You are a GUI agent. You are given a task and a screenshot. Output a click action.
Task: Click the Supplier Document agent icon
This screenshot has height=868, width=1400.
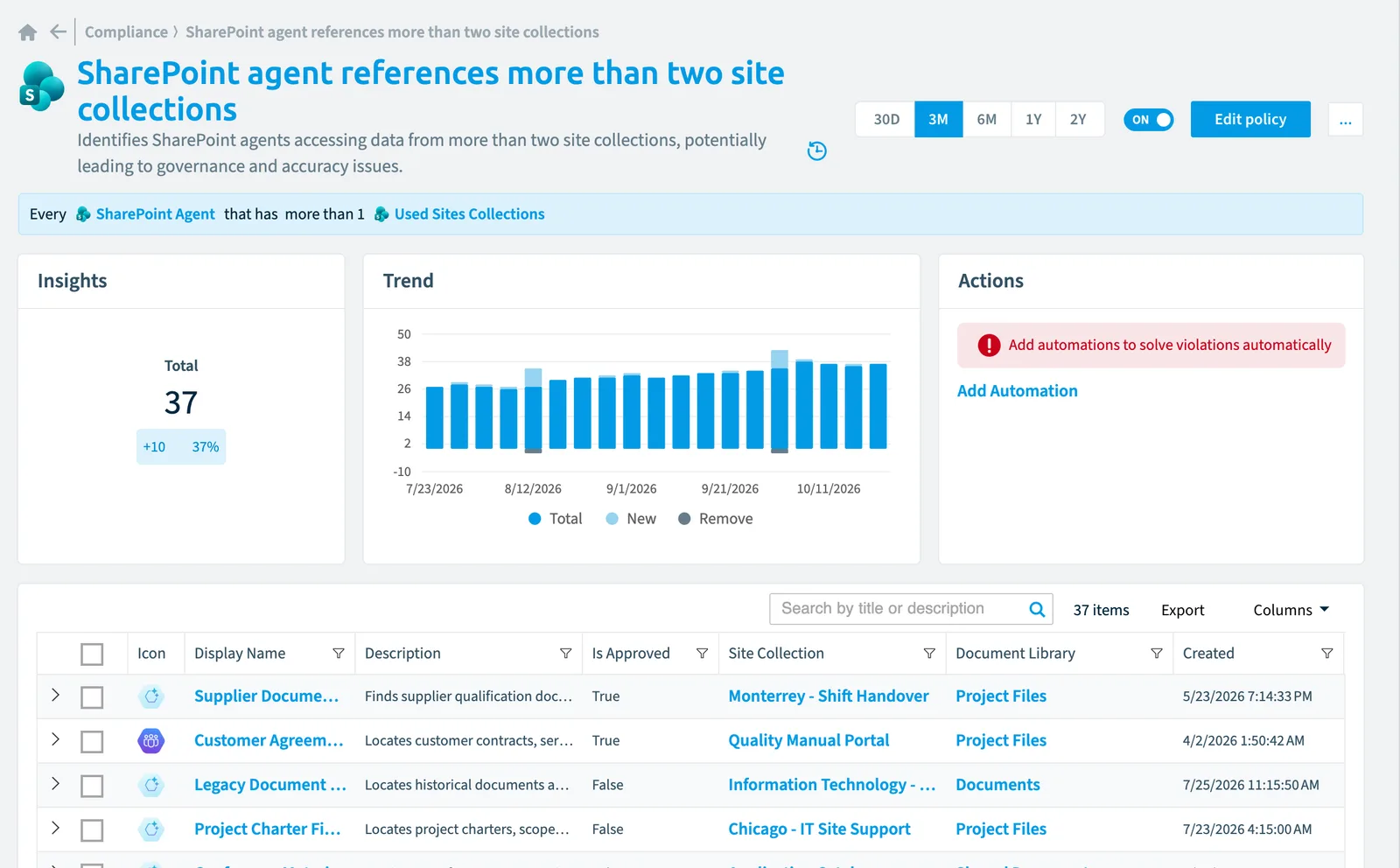pos(151,696)
